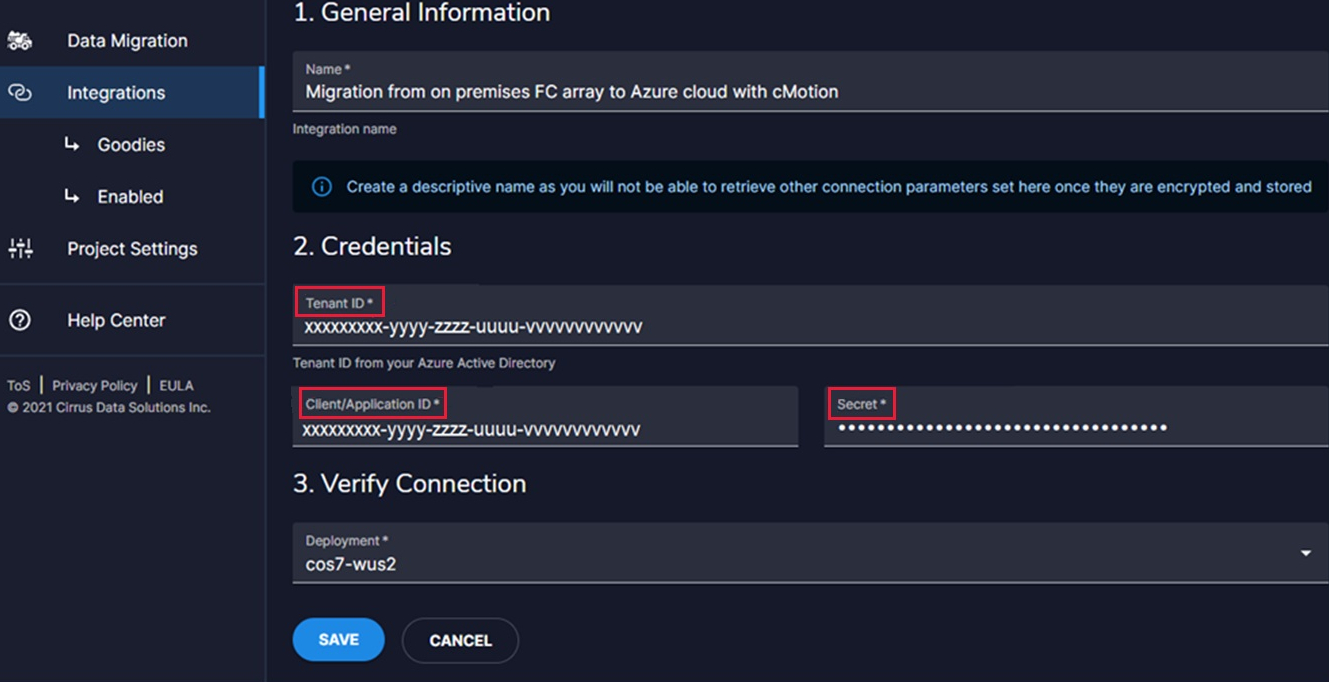The width and height of the screenshot is (1329, 682).
Task: Click the Data Migration truck icon
Action: (20, 41)
